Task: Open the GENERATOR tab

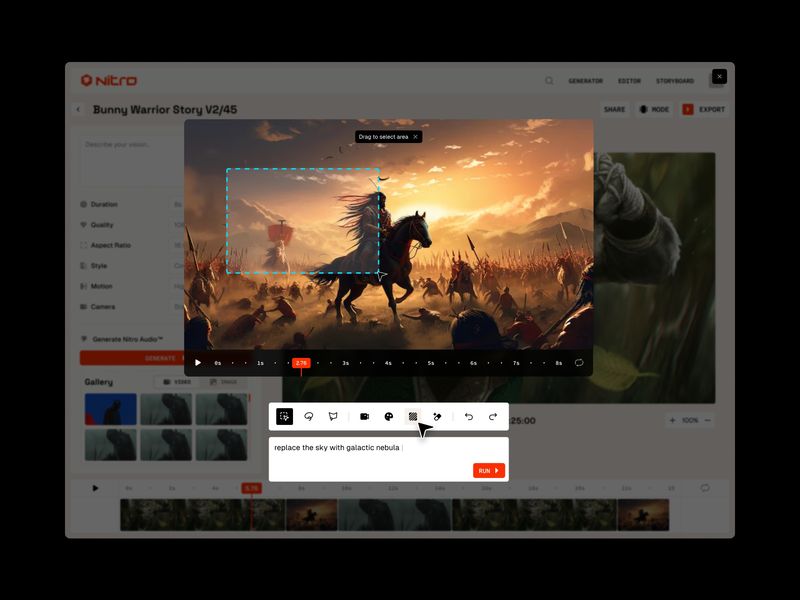Action: coord(587,81)
